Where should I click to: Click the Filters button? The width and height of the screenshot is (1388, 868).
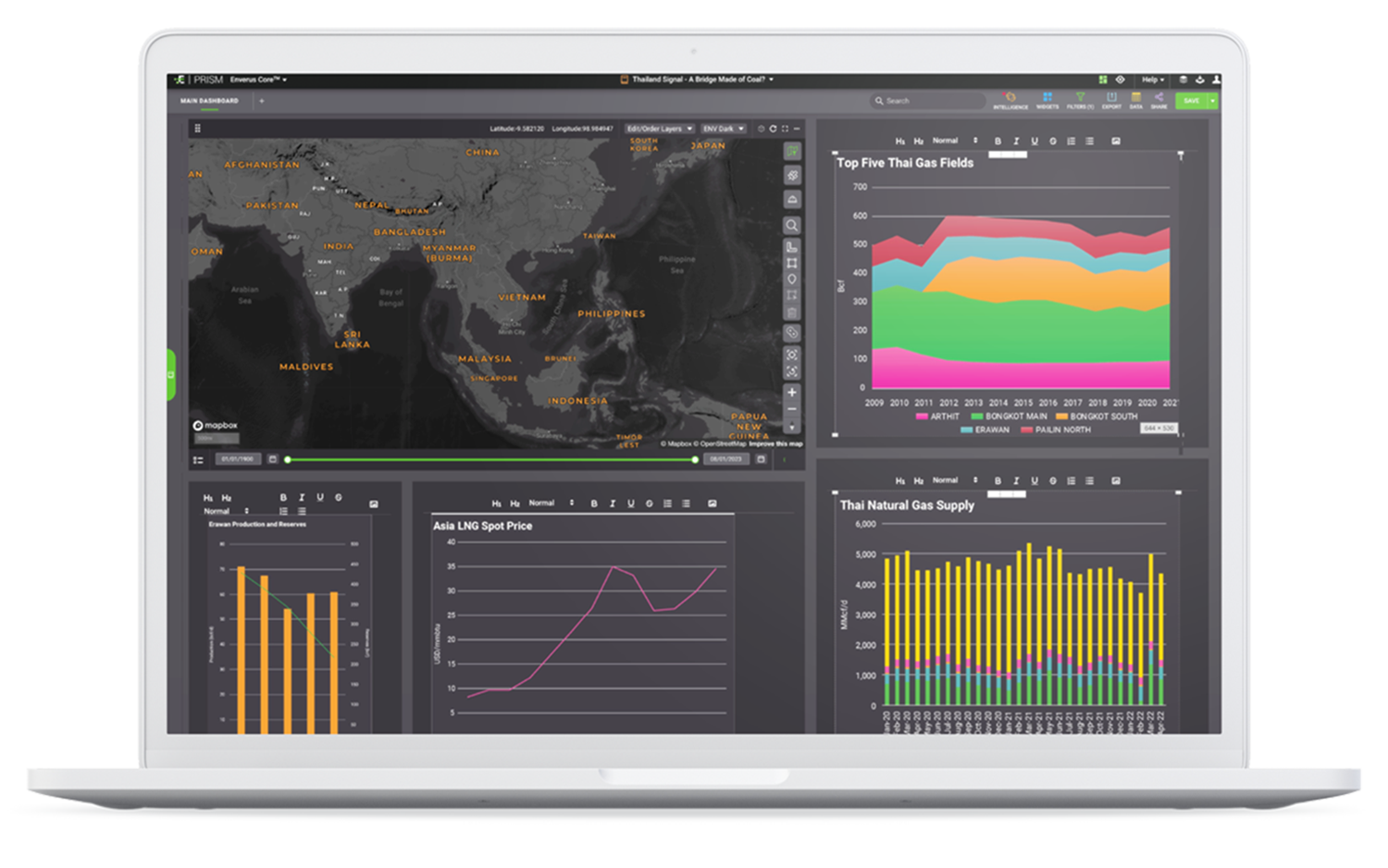point(1080,100)
